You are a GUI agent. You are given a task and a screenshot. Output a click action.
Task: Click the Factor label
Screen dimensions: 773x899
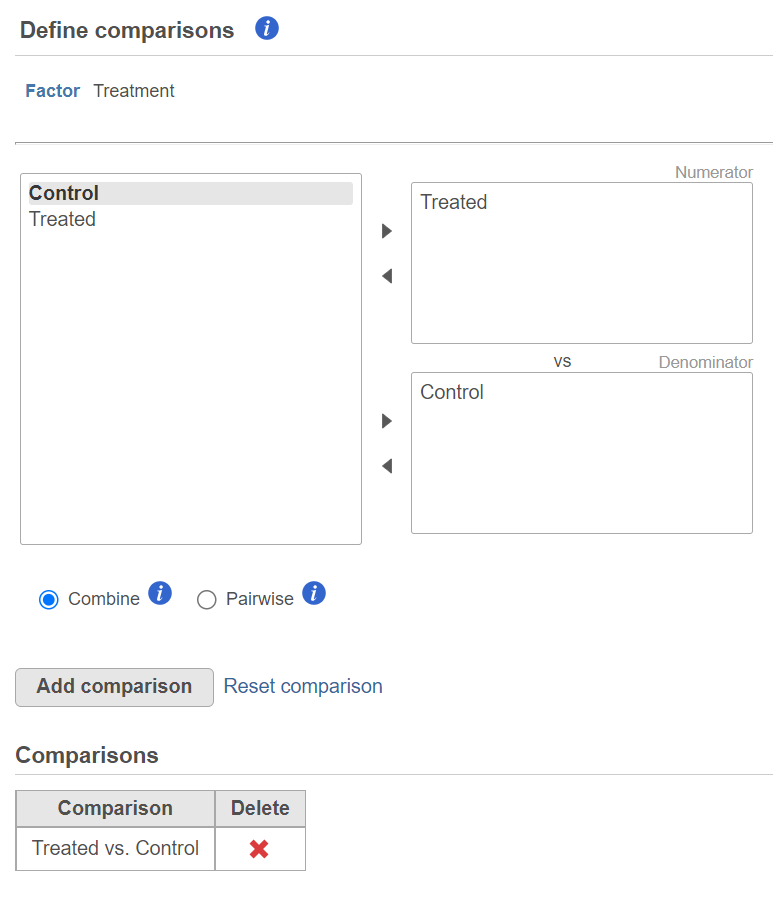pos(52,91)
